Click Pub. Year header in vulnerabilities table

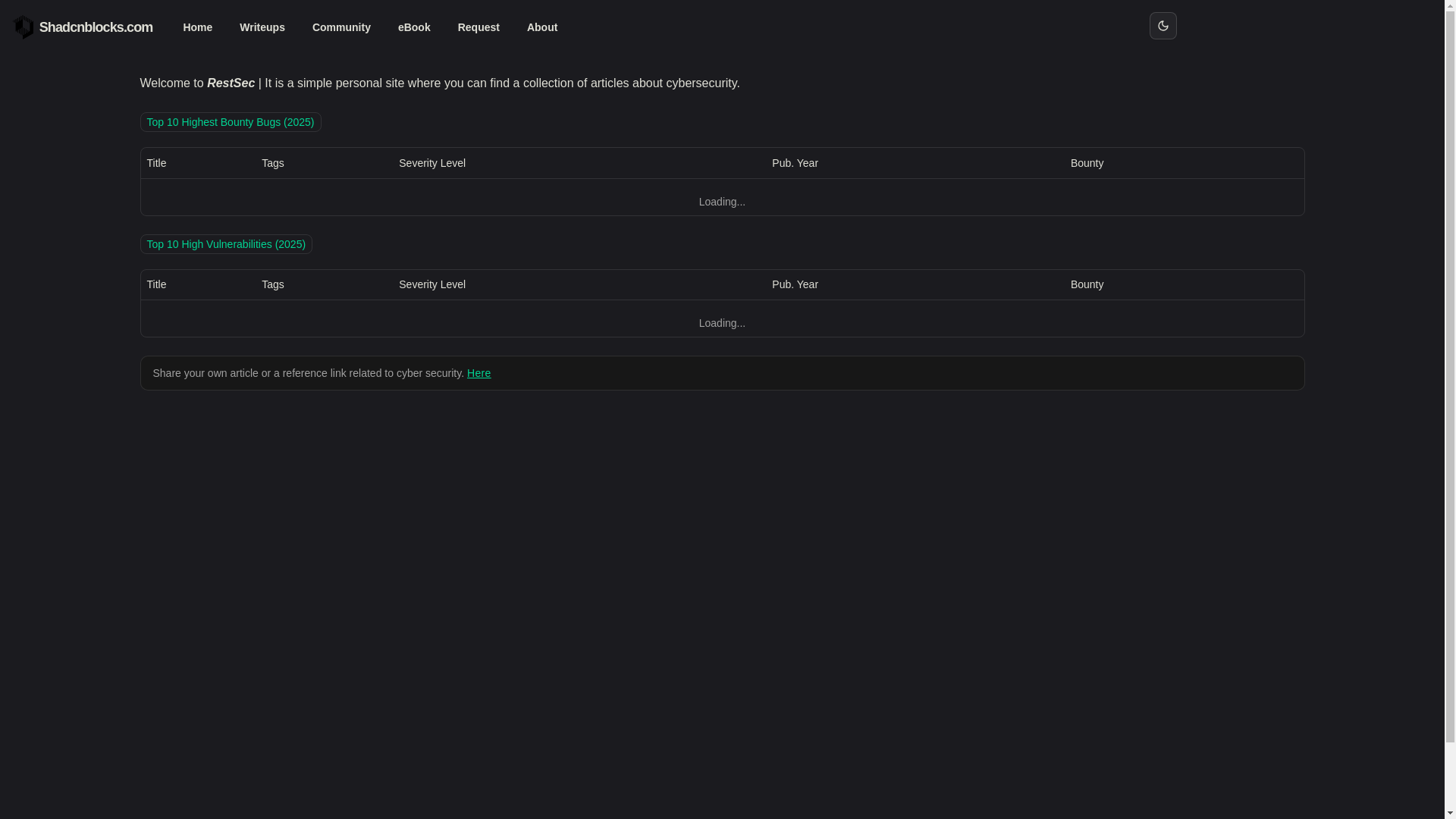[795, 284]
